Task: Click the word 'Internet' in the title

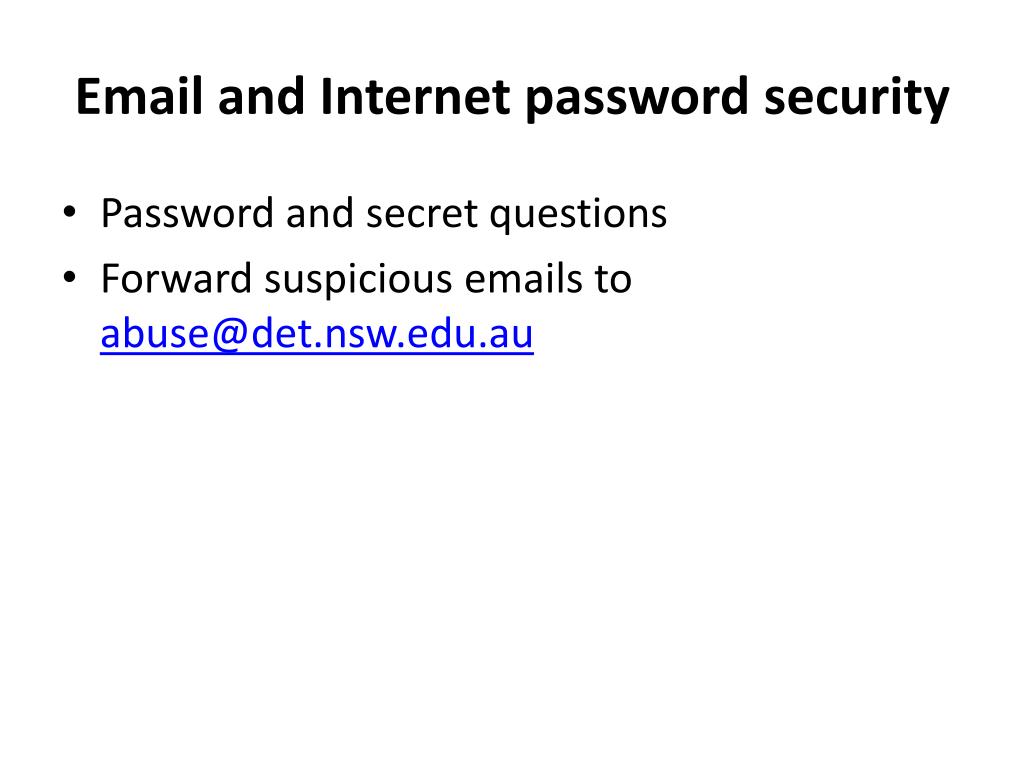Action: click(x=415, y=96)
